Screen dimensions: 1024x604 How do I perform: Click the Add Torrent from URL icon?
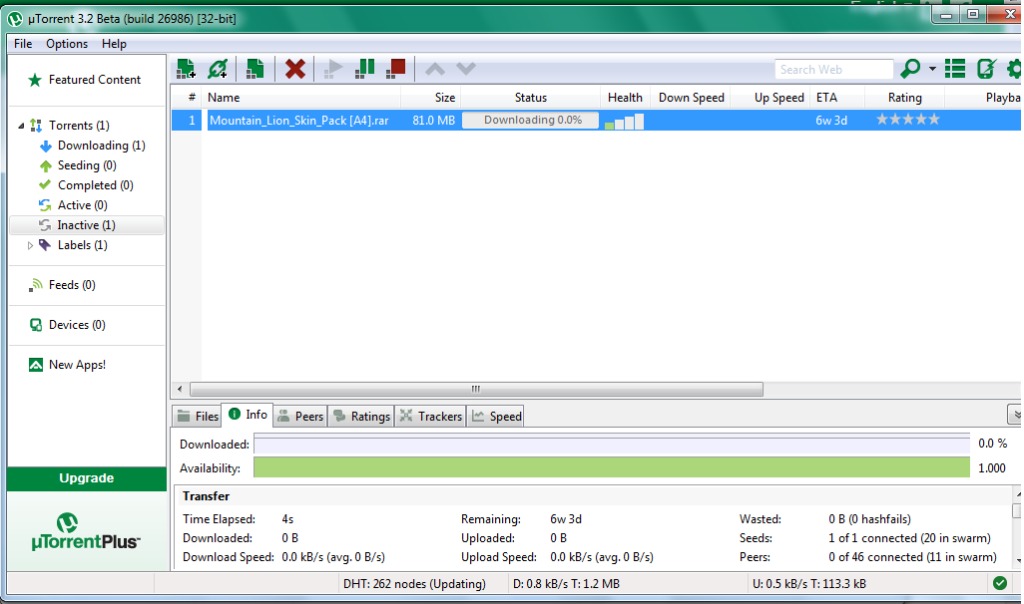218,69
